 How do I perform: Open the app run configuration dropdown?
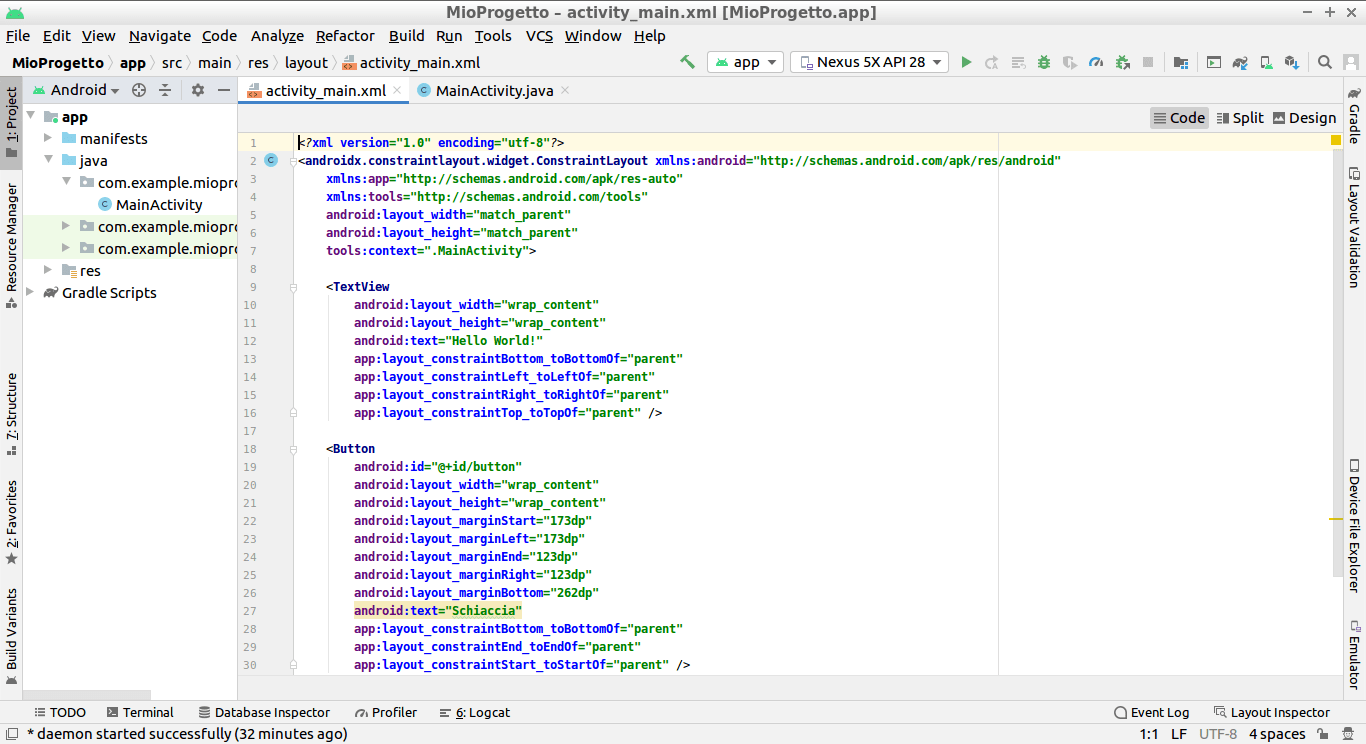[745, 61]
